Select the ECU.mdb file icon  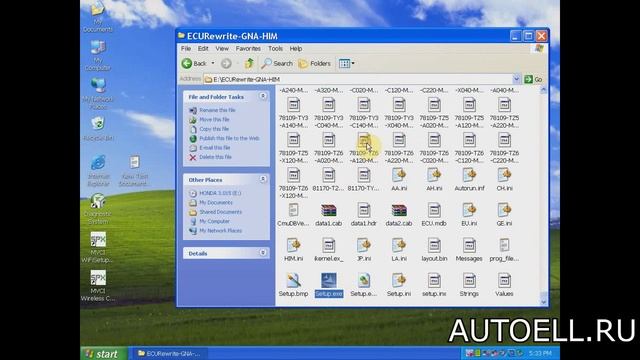(434, 211)
